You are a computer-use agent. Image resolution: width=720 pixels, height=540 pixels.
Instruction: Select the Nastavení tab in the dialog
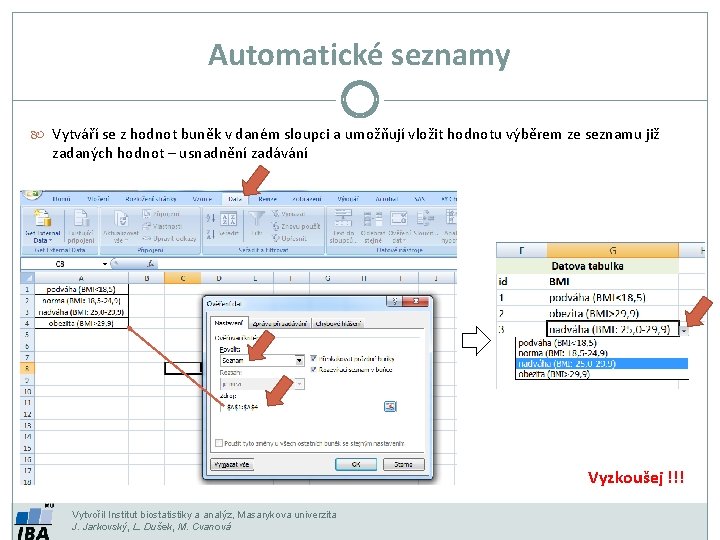[229, 323]
